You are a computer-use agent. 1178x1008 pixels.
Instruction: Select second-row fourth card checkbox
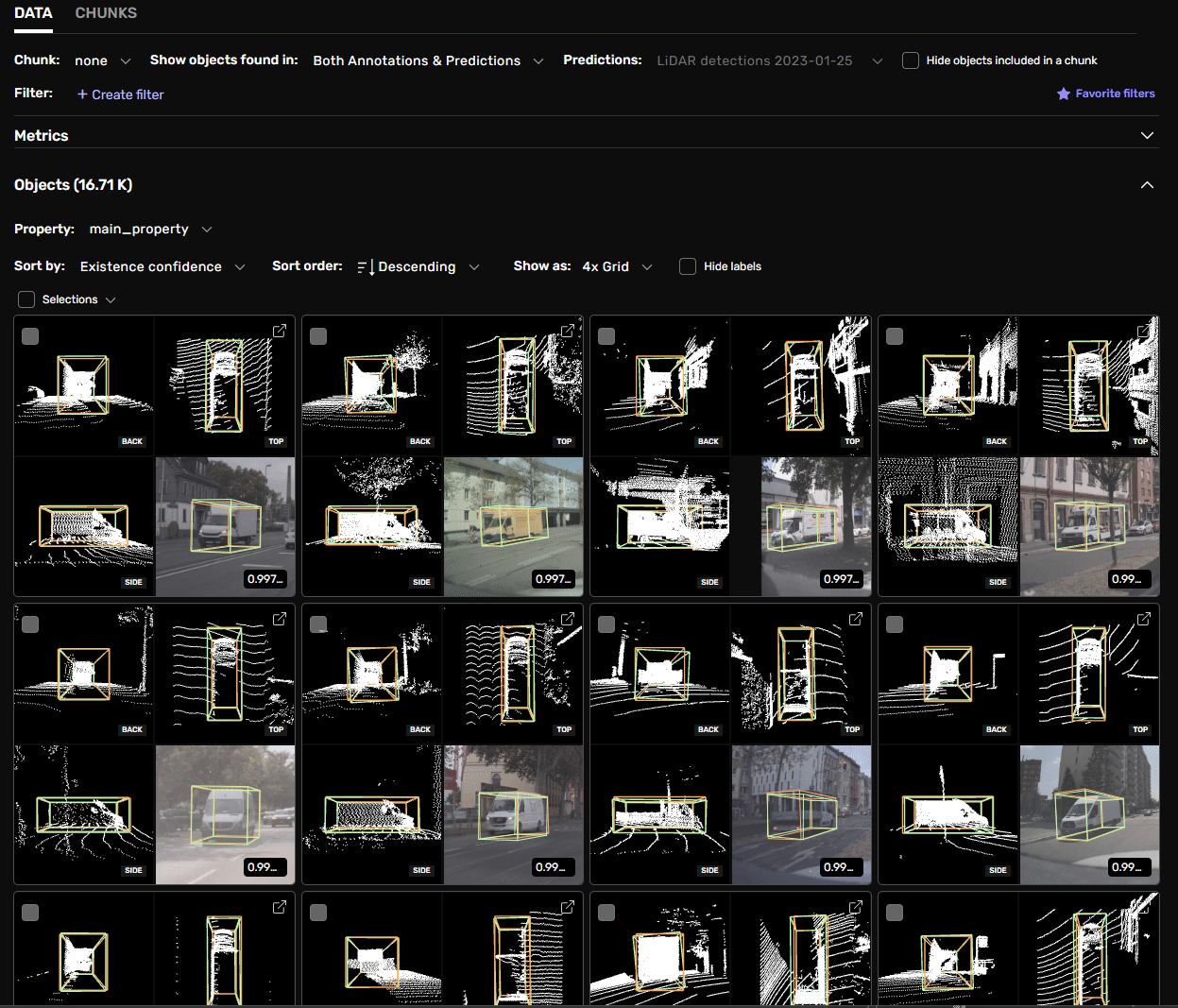[895, 624]
